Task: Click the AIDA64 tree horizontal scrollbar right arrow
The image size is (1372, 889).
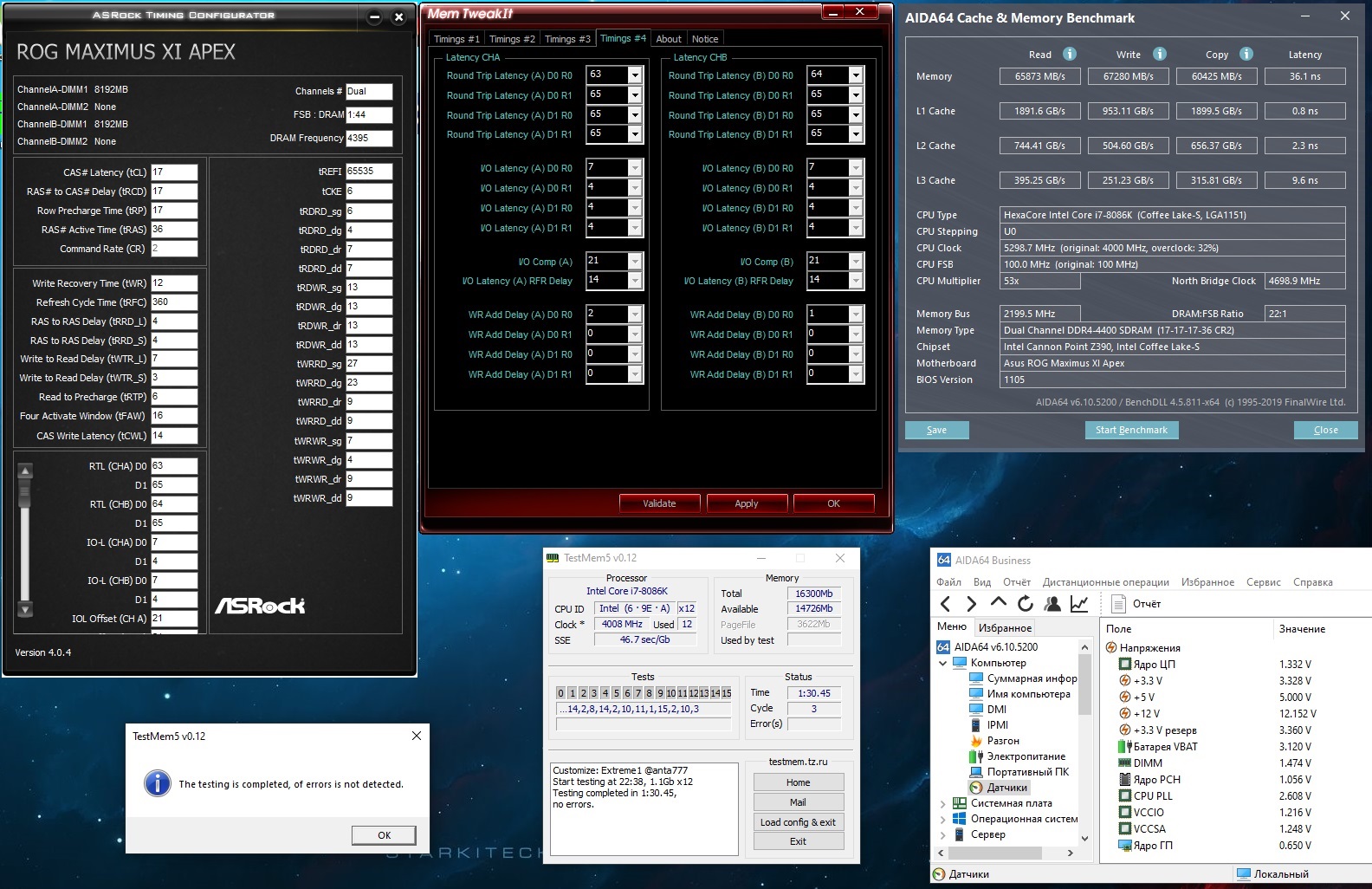Action: click(x=1071, y=853)
